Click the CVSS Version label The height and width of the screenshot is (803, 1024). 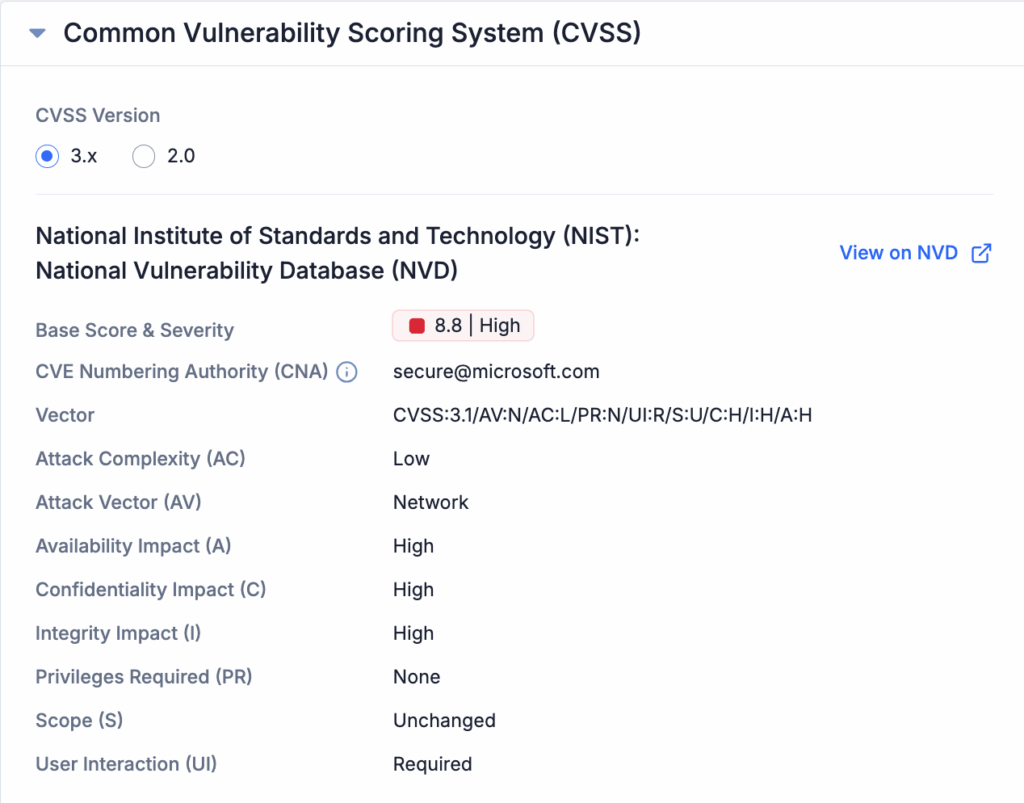coord(98,115)
